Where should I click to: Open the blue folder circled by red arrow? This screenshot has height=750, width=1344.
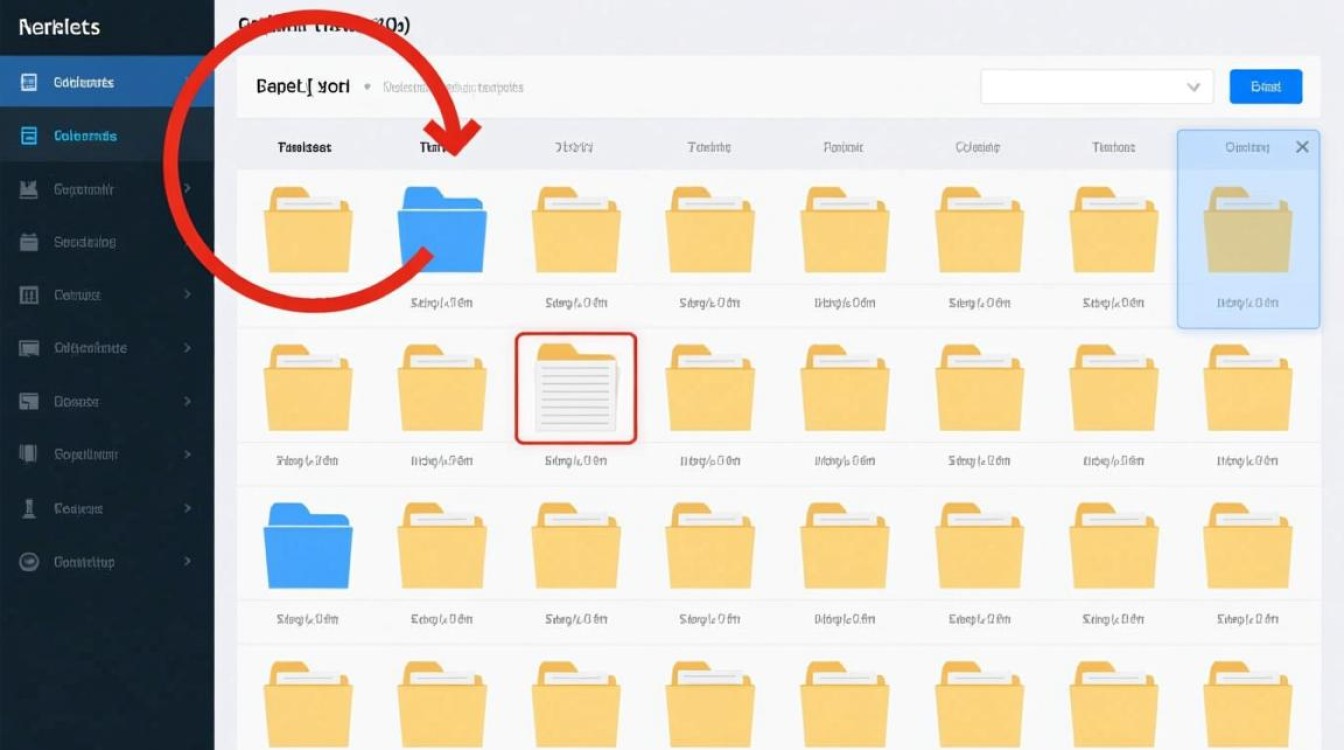click(x=441, y=230)
